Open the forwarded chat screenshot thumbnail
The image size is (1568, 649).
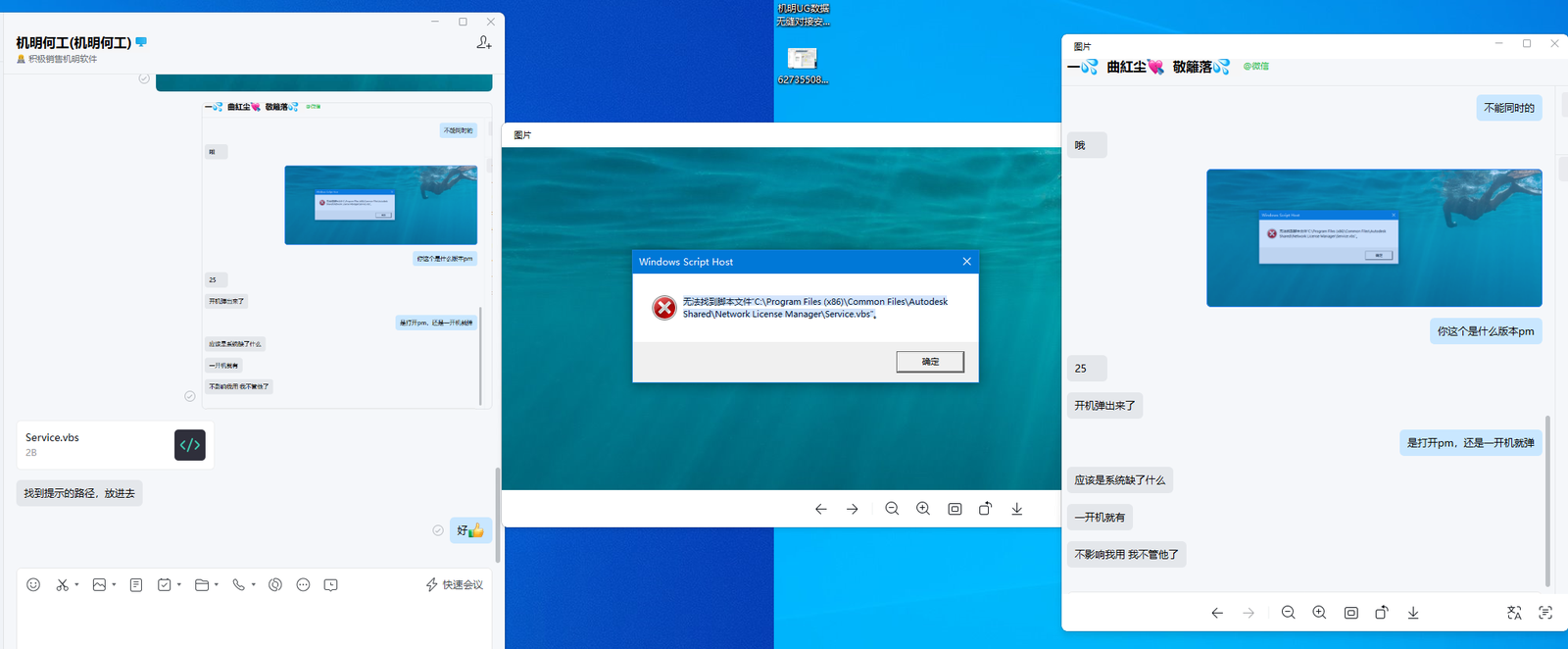[347, 255]
